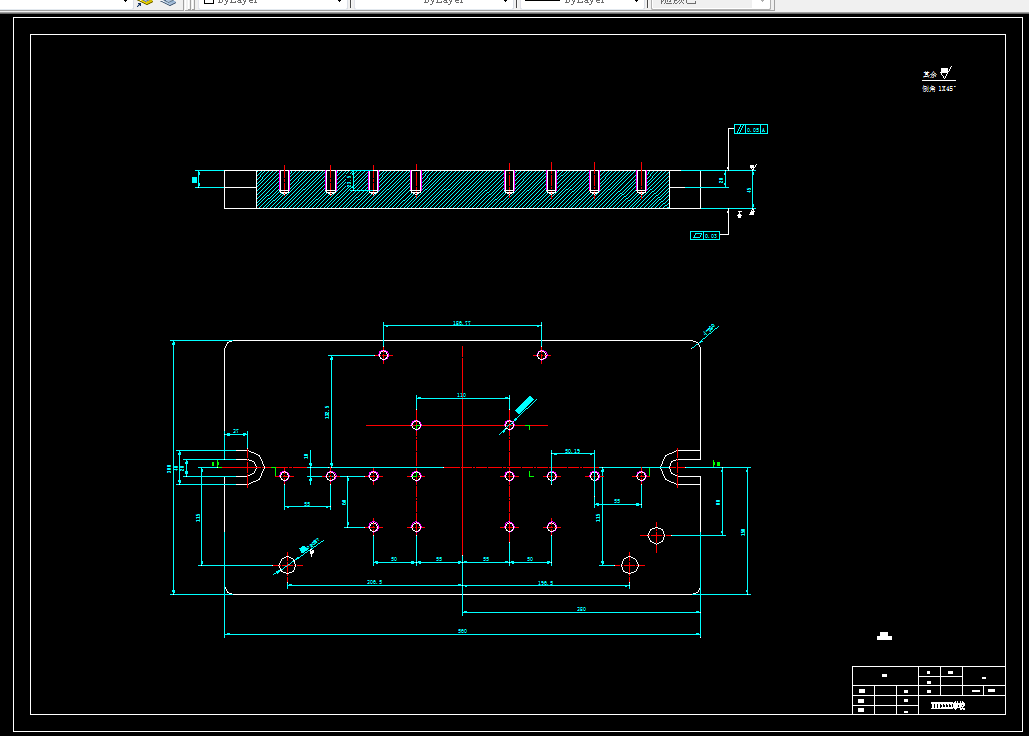Select the part name text in title block
Image resolution: width=1029 pixels, height=736 pixels.
tap(948, 706)
